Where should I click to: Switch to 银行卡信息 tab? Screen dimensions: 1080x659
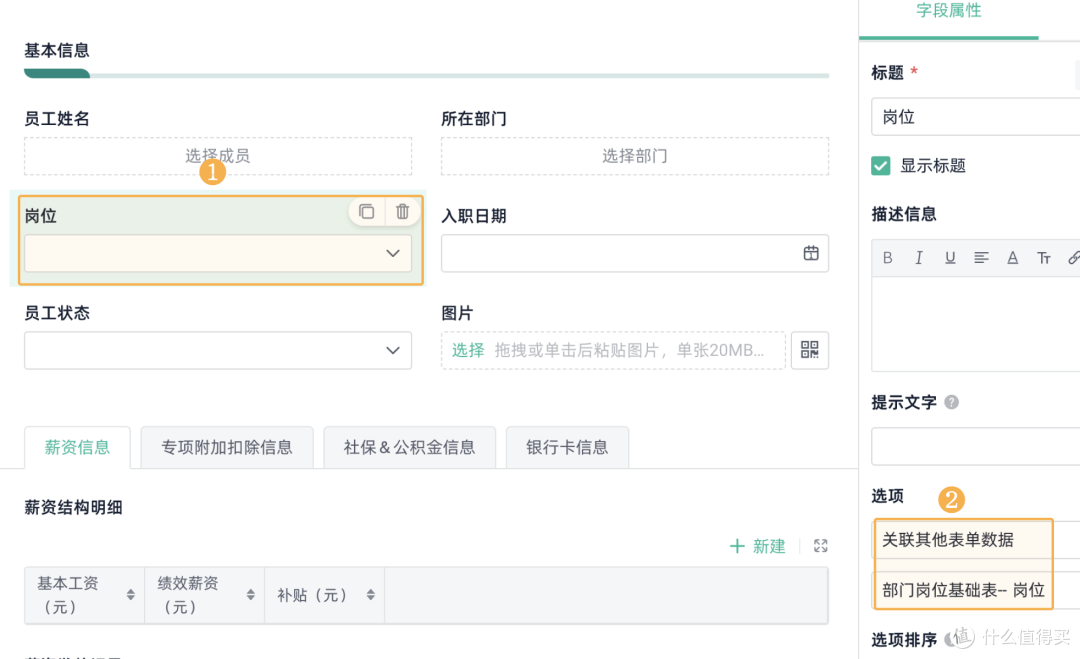pos(567,448)
